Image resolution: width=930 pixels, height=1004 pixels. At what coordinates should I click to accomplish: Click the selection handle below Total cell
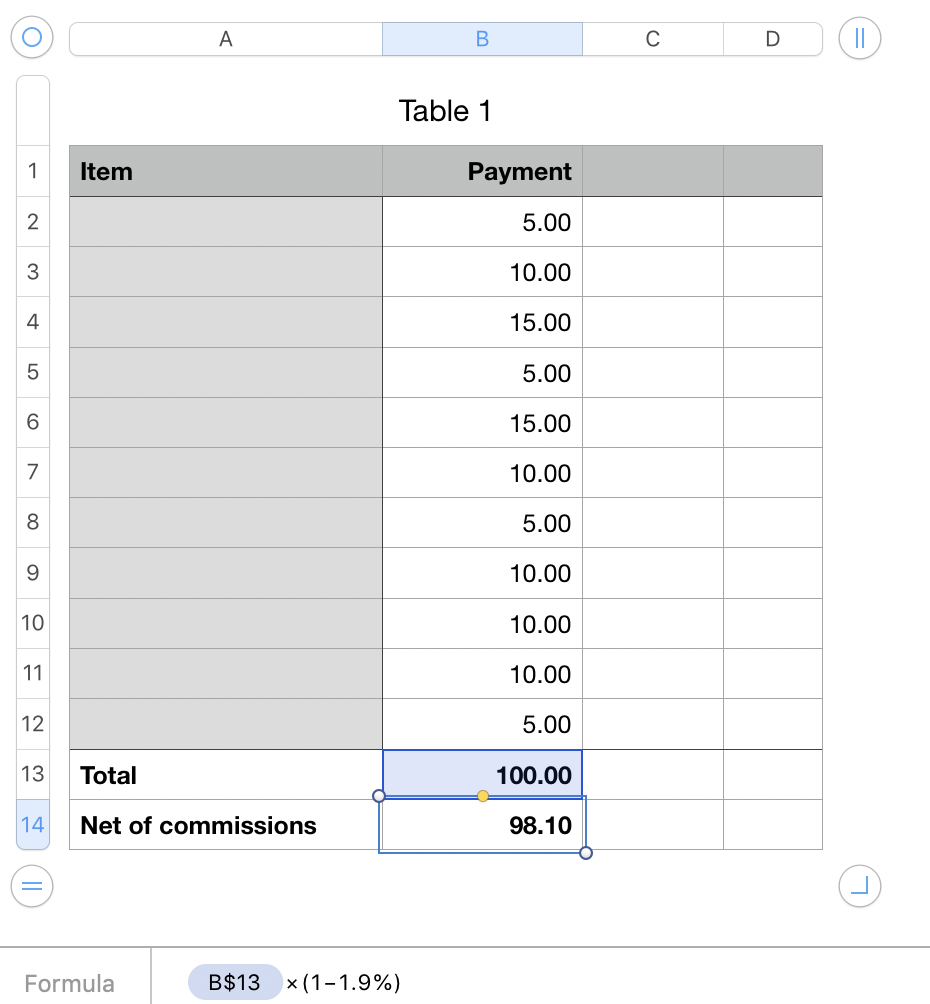[x=378, y=796]
